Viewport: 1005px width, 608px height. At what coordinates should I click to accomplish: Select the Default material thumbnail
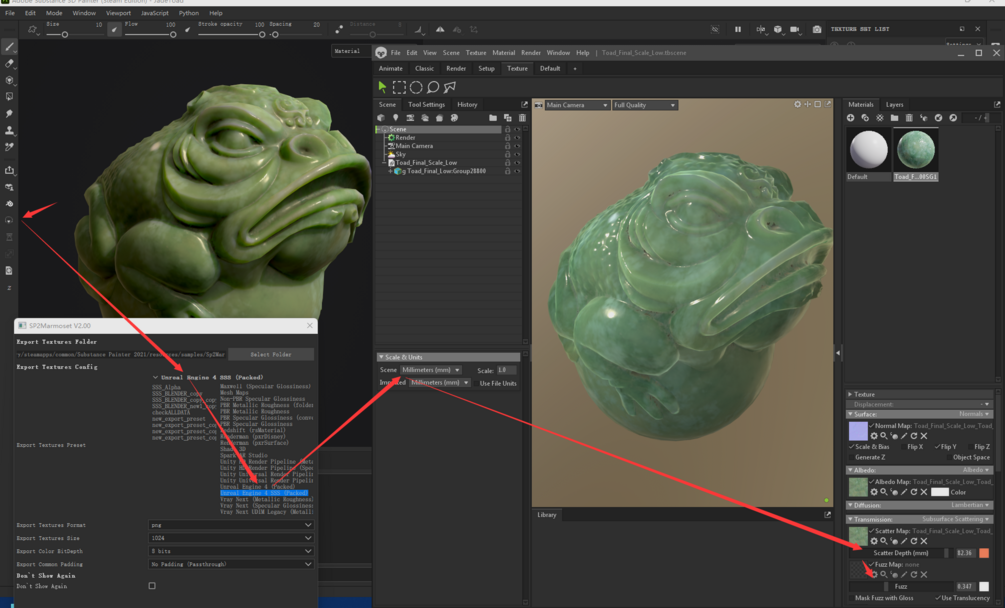[x=868, y=150]
